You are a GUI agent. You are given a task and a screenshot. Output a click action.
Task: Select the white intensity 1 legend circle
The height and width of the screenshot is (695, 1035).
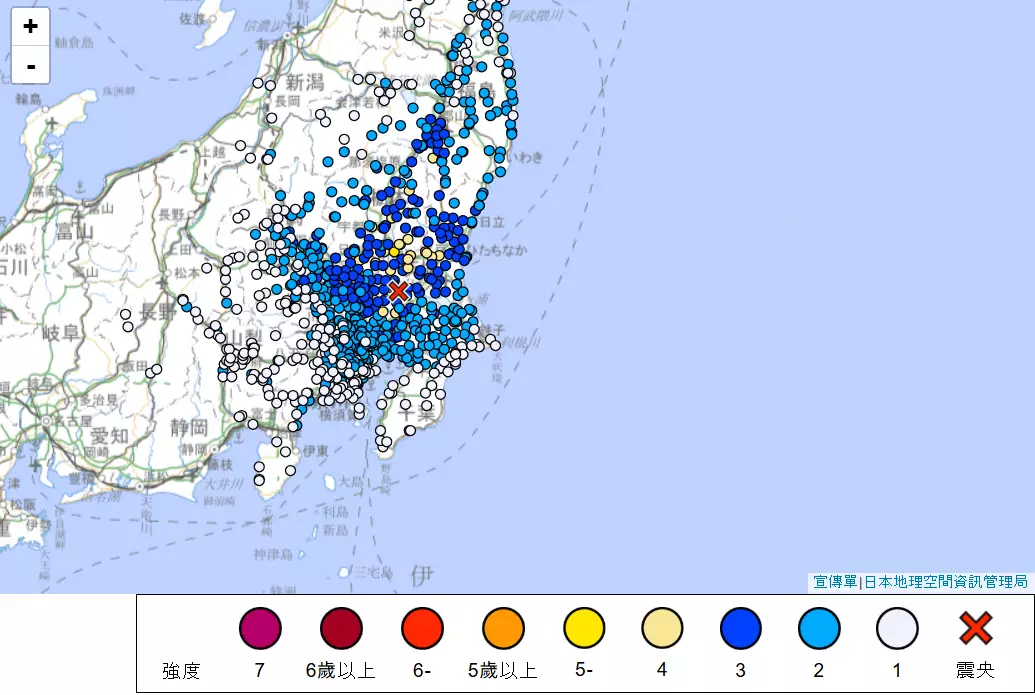click(897, 629)
